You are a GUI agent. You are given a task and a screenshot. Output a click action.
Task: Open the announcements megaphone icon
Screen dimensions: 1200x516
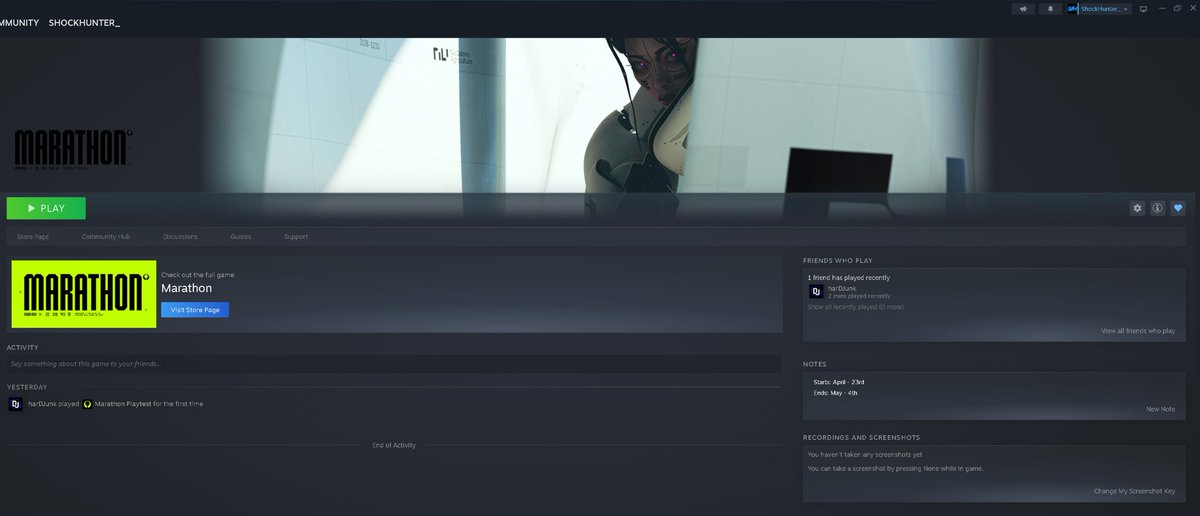tap(1023, 9)
